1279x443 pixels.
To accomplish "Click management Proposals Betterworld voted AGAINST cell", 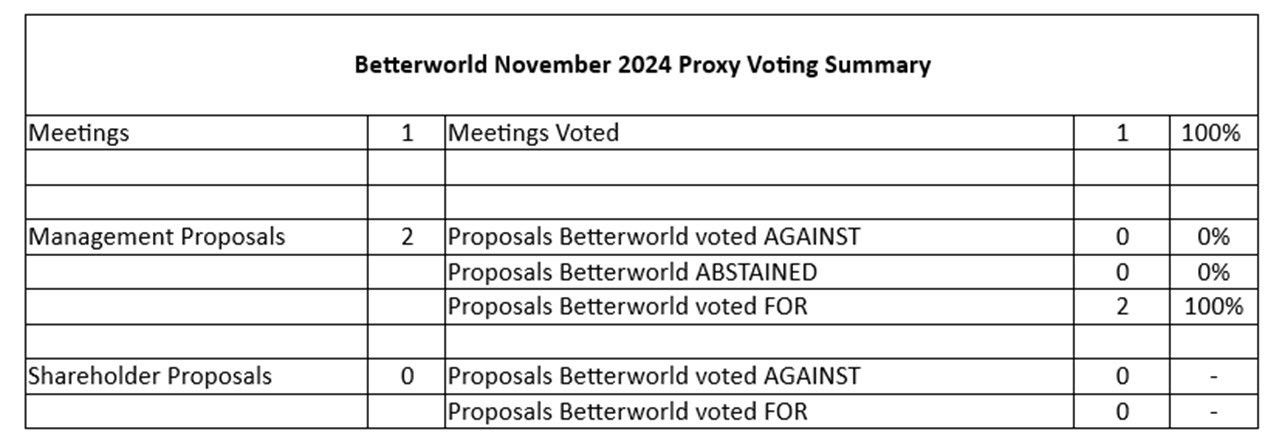I will [760, 237].
